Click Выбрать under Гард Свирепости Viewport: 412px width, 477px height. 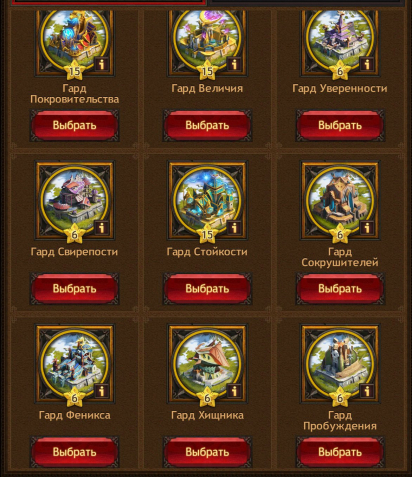click(x=74, y=289)
